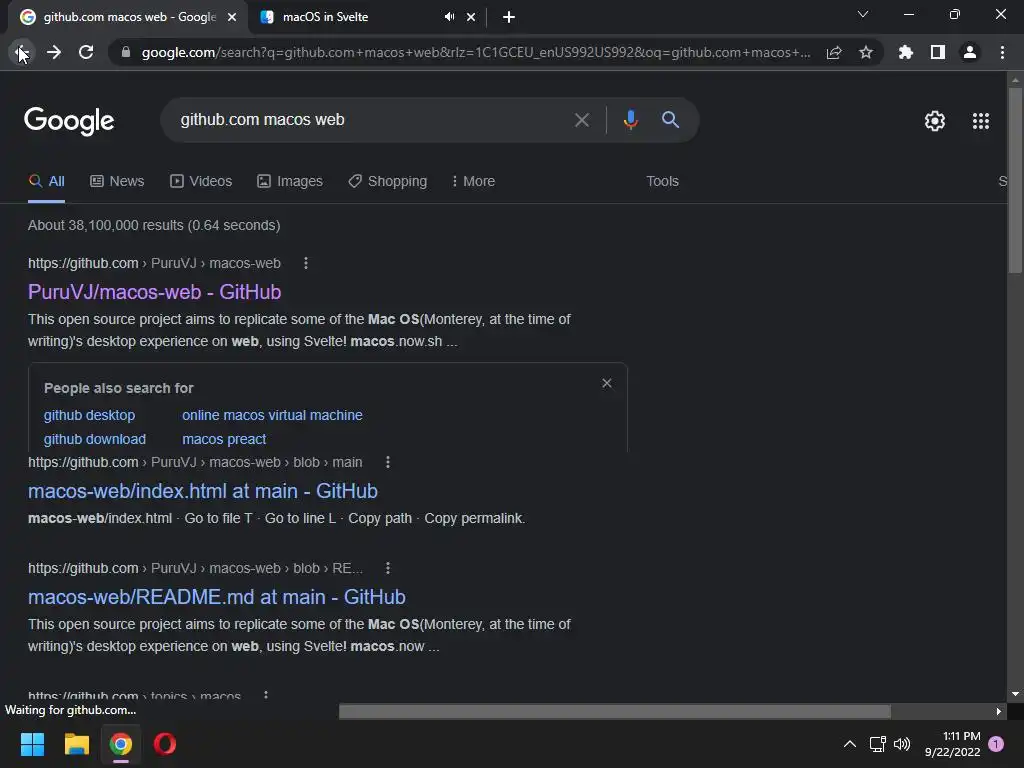Open Chrome three-dot menu
This screenshot has width=1024, height=768.
pos(1002,52)
